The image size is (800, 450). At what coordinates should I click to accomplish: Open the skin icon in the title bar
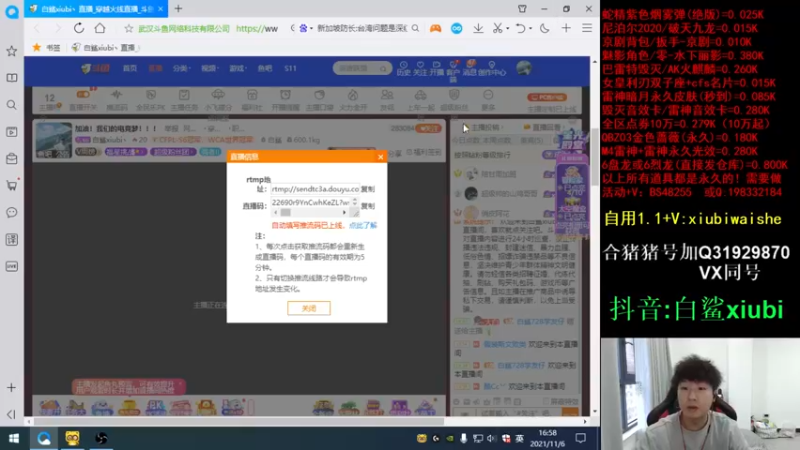522,9
